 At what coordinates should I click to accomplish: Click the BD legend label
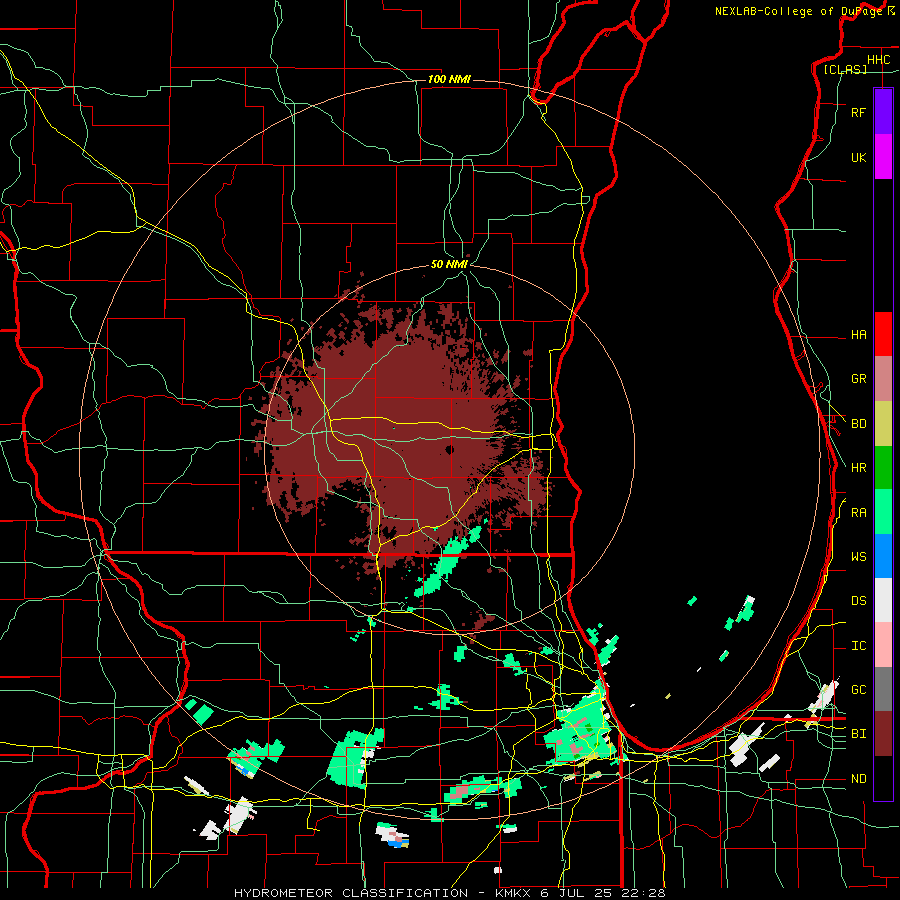858,424
